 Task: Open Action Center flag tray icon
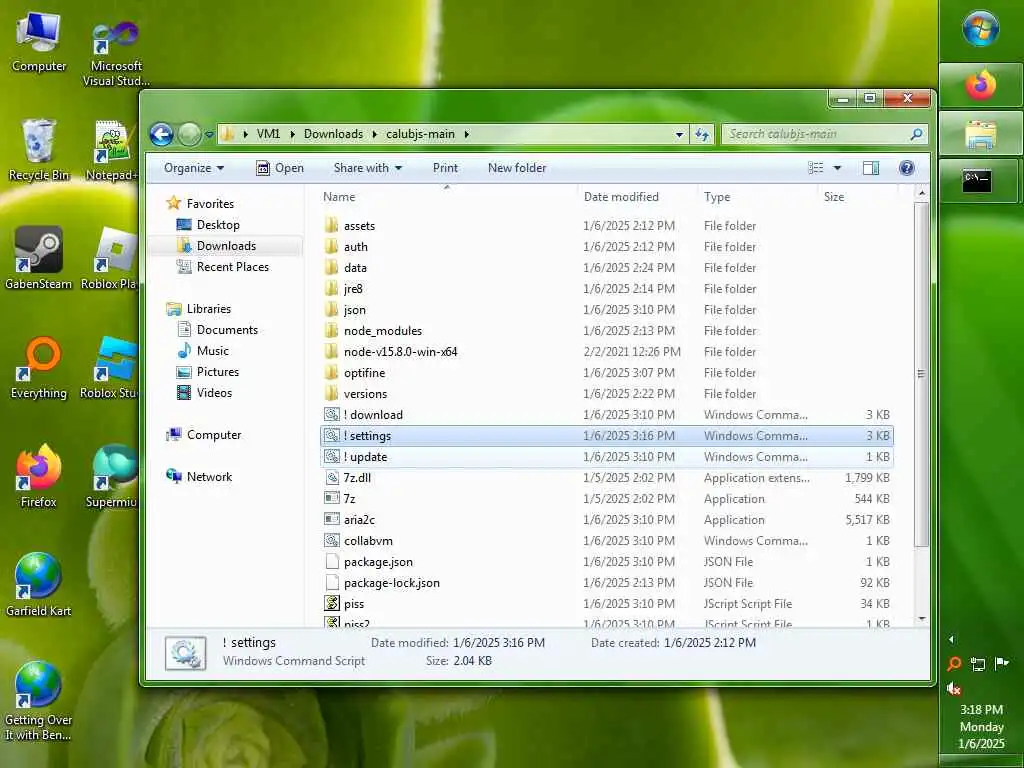pos(1001,664)
